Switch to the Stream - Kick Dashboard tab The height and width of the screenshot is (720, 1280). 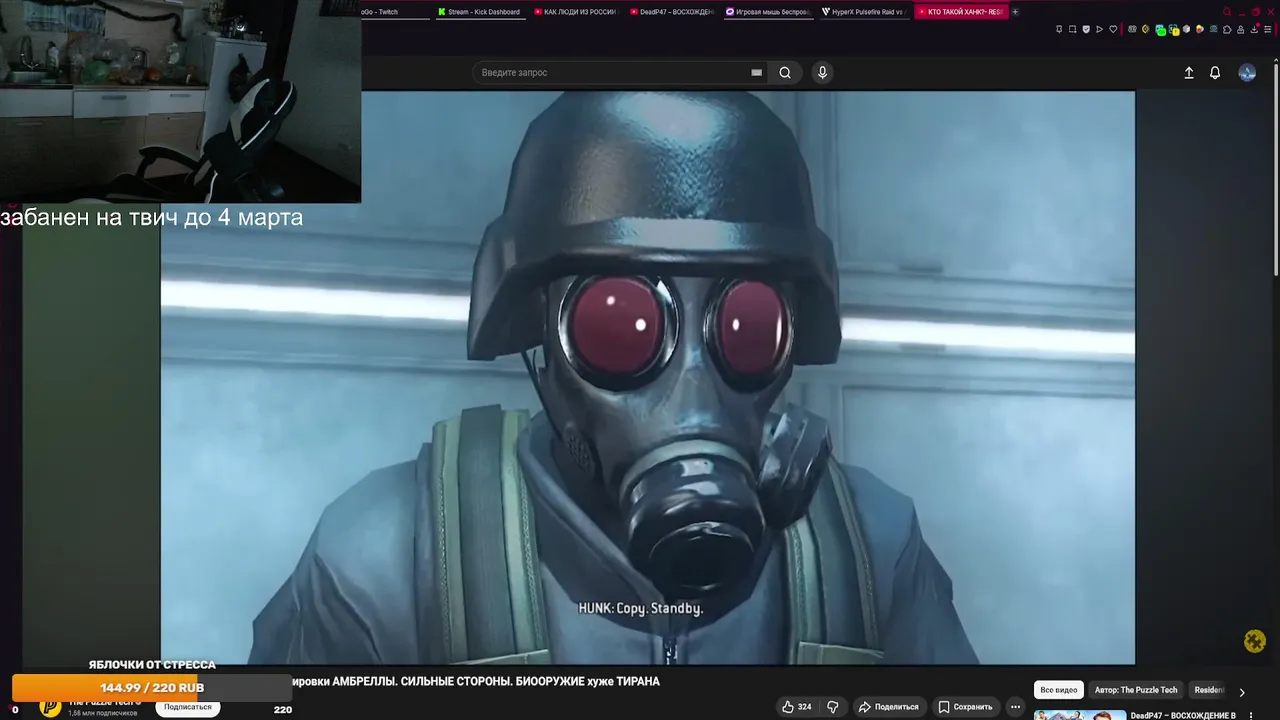[480, 12]
